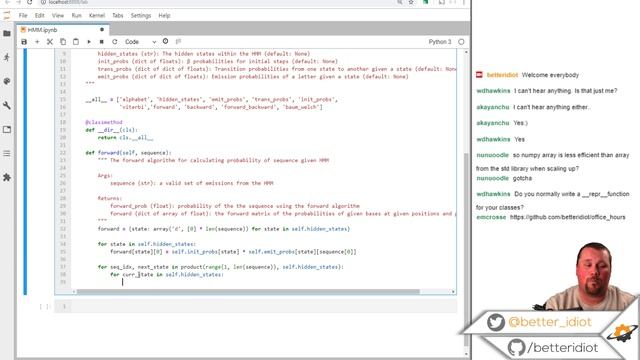Open the View menu
The height and width of the screenshot is (360, 640).
pos(58,16)
